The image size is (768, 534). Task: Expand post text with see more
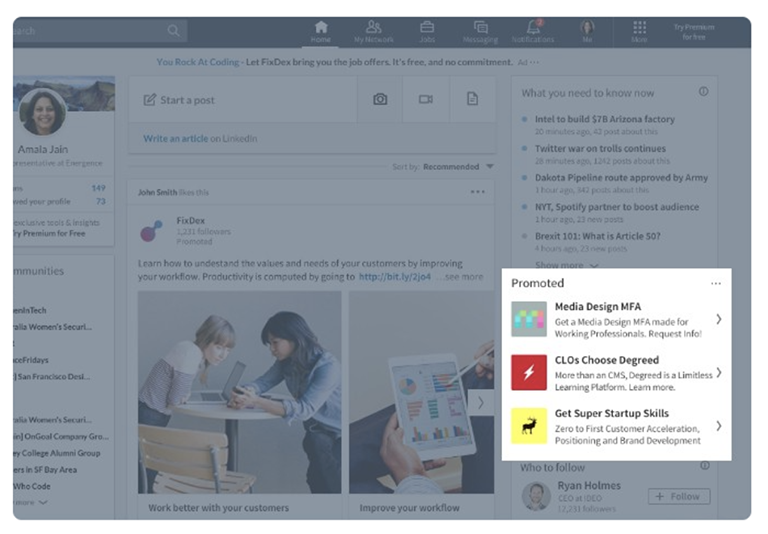464,277
